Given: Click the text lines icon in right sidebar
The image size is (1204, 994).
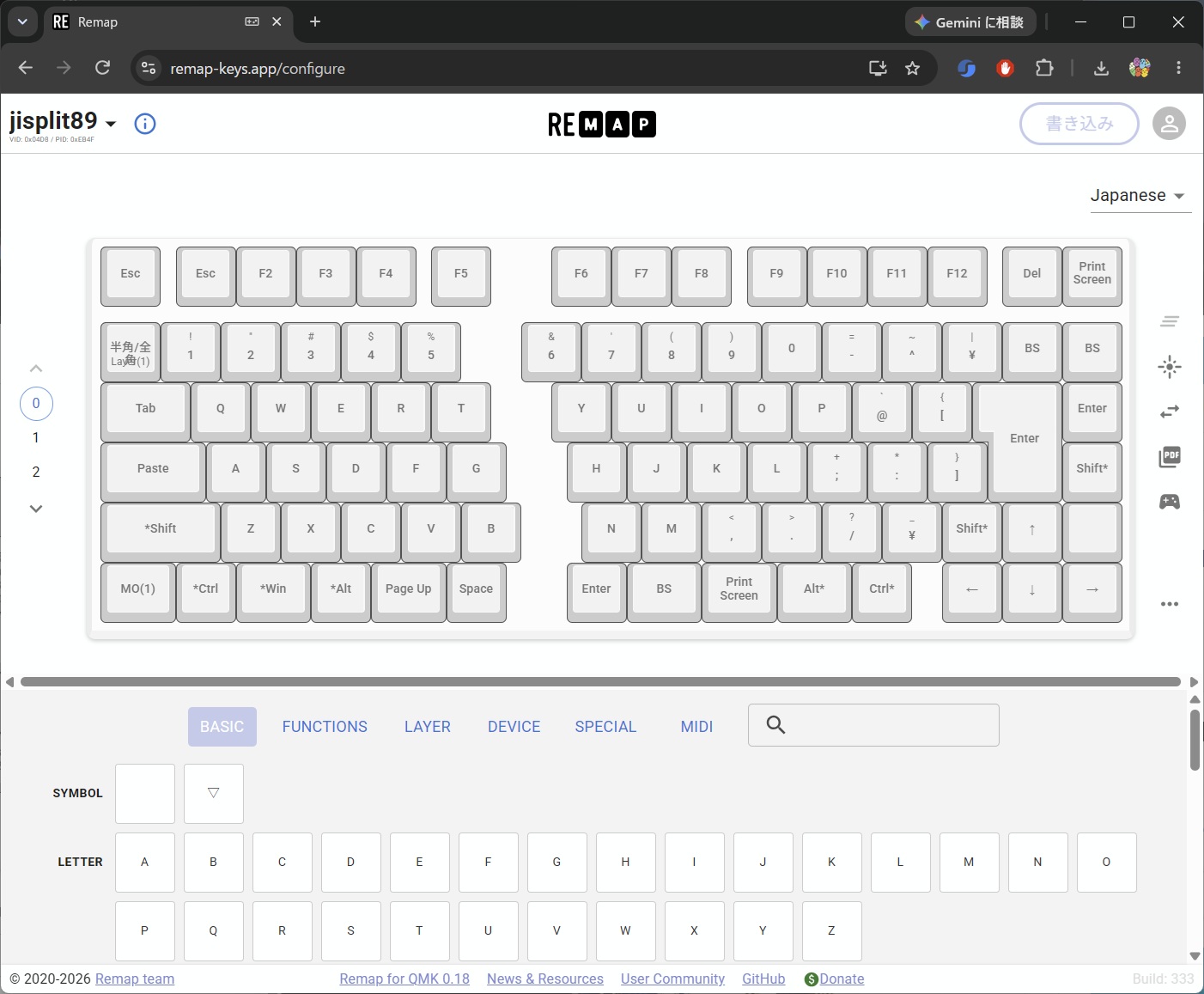Looking at the screenshot, I should point(1169,321).
